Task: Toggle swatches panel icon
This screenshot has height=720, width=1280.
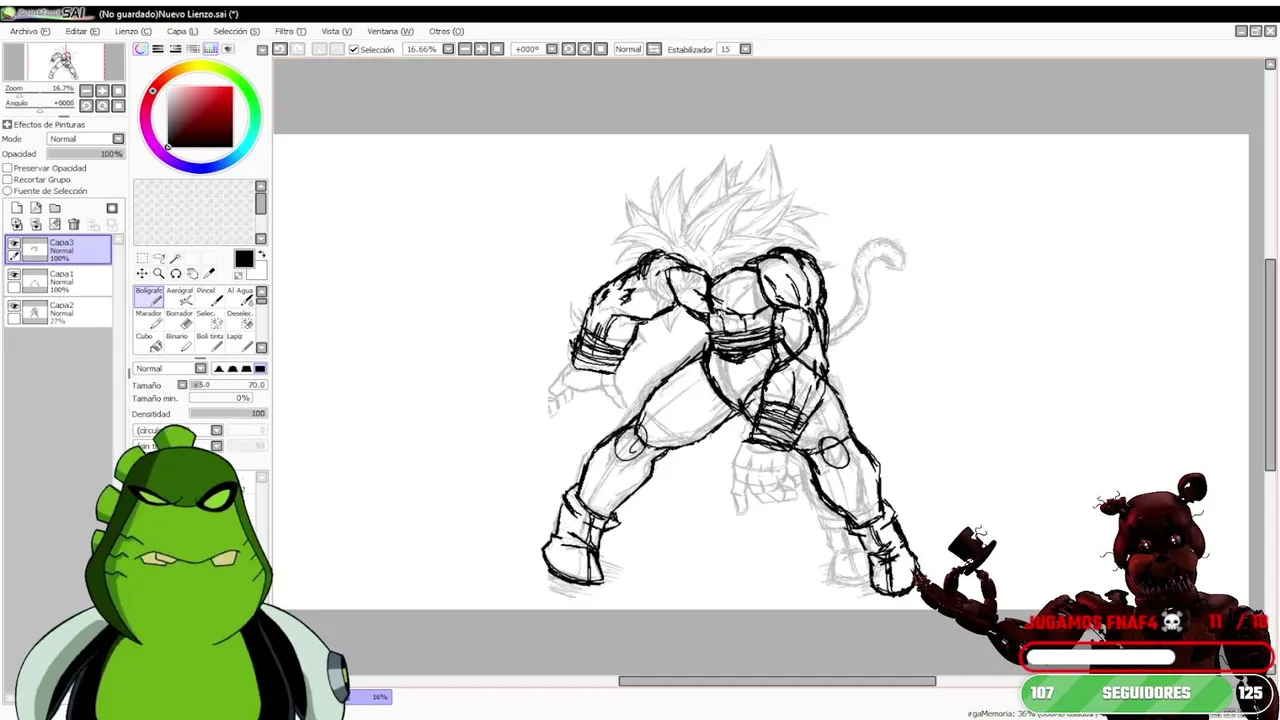Action: 211,49
